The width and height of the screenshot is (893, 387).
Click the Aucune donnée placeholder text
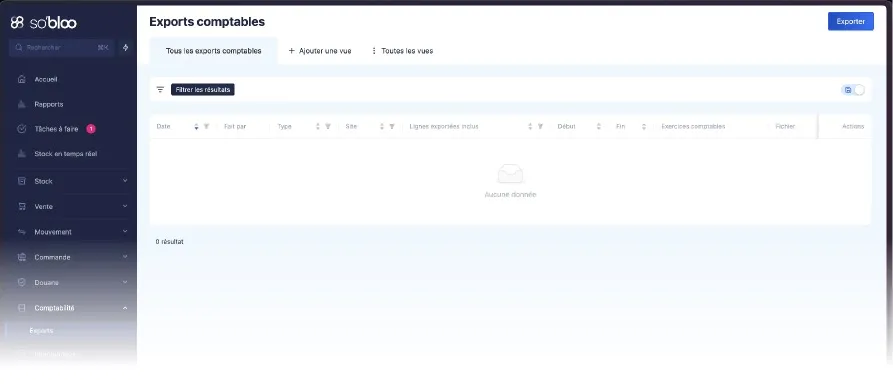tap(510, 195)
